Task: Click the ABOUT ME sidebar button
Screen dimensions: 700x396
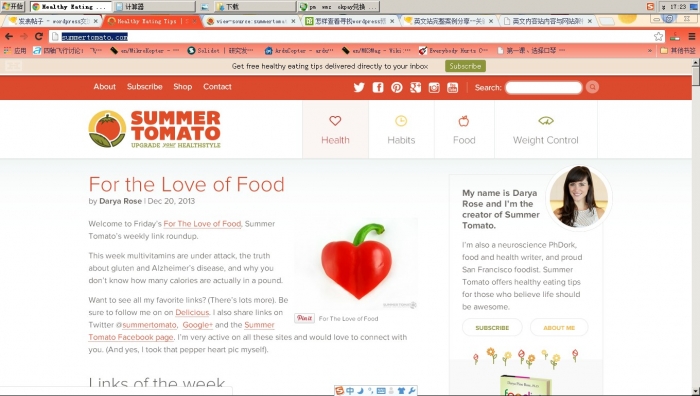Action: tap(559, 328)
